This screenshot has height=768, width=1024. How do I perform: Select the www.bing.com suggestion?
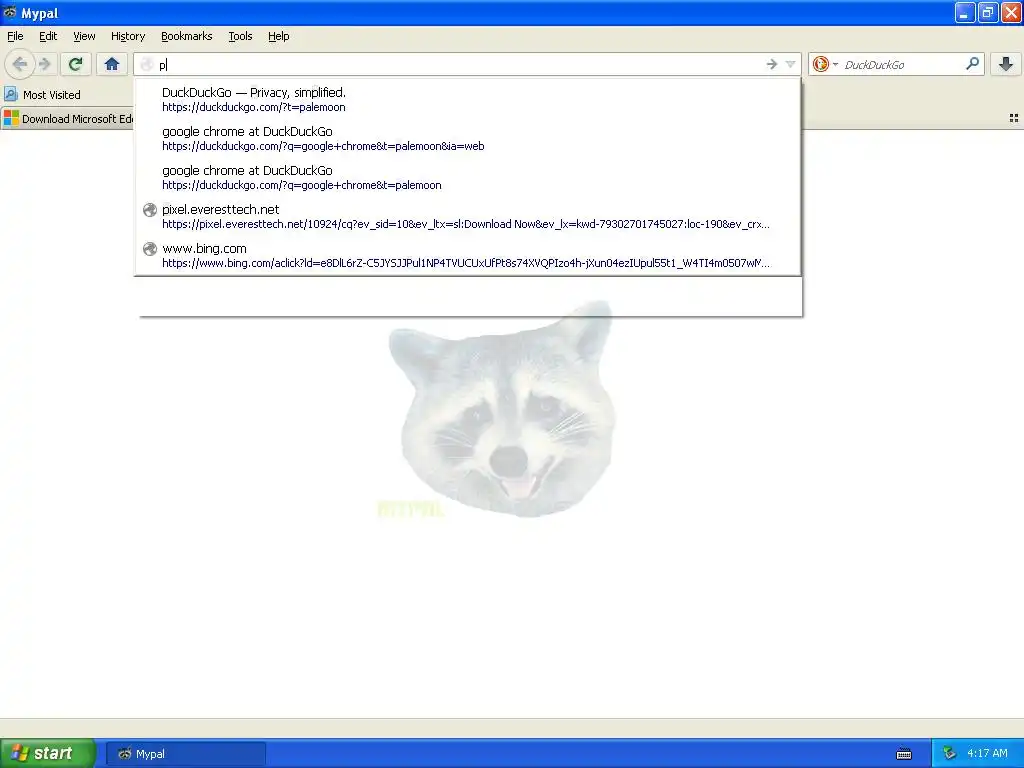(468, 256)
